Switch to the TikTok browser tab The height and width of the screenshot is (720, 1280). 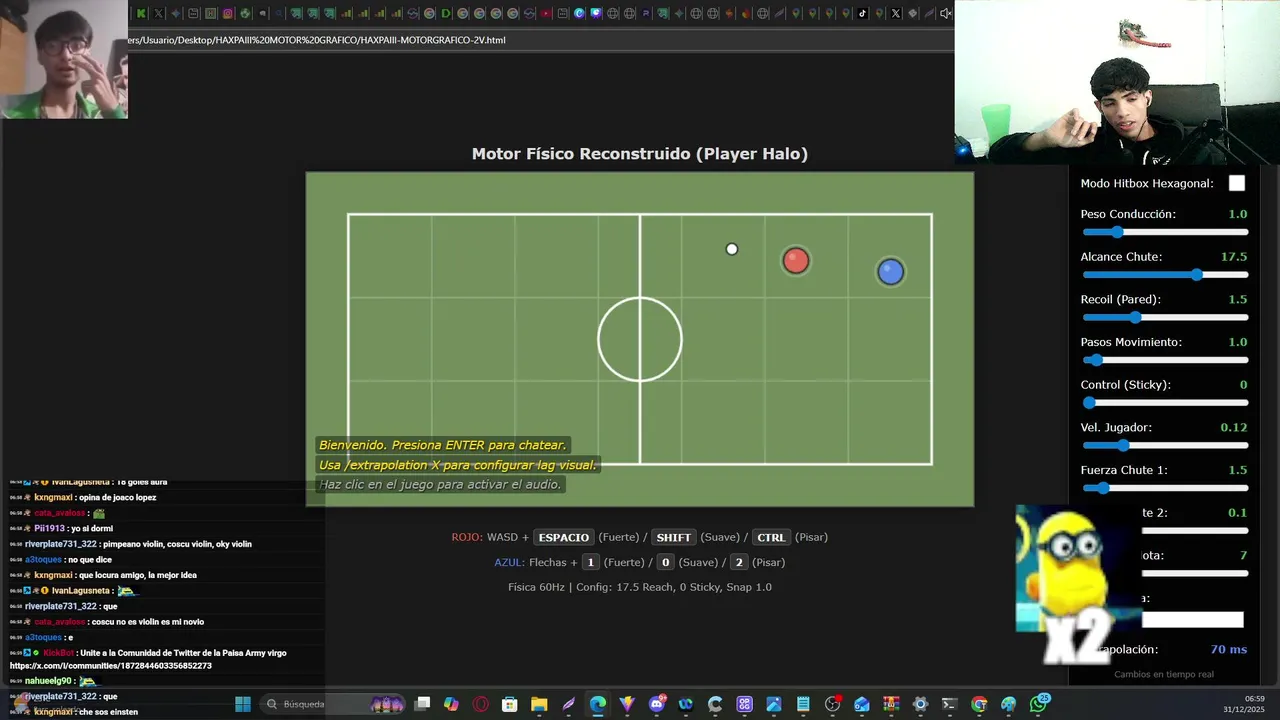862,14
